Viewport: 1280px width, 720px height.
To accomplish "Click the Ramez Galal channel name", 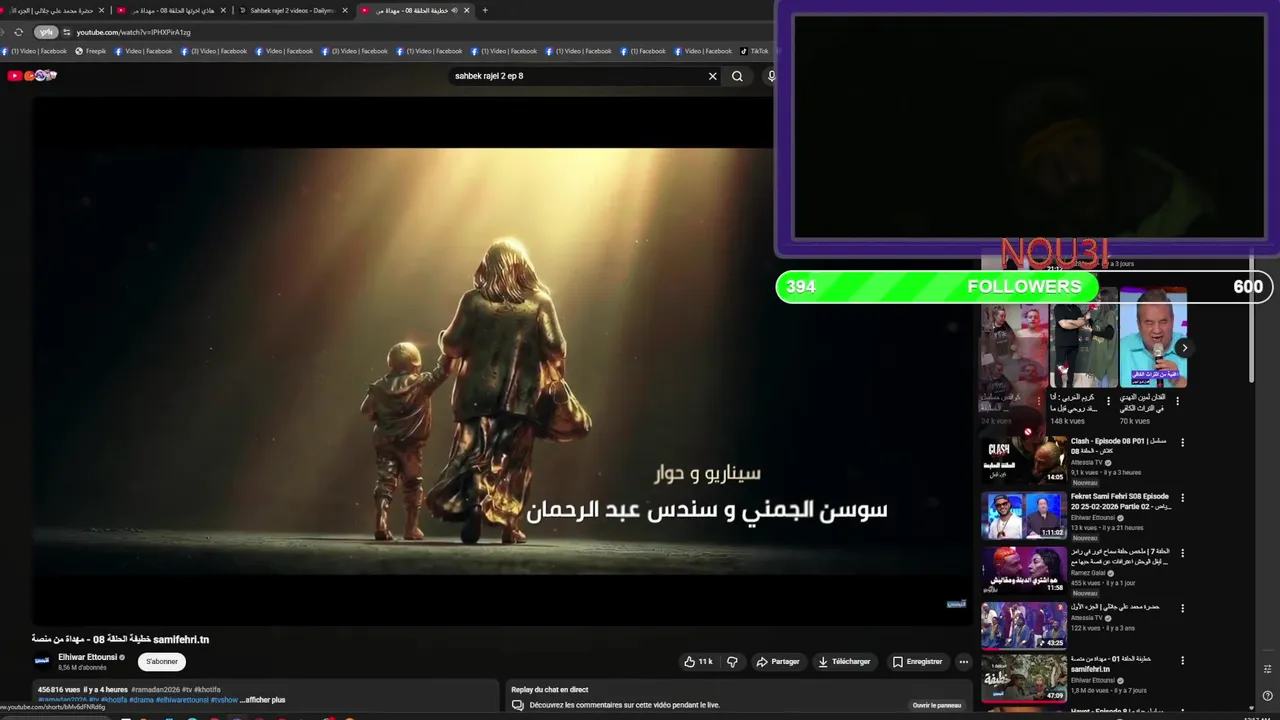I will tap(1088, 573).
